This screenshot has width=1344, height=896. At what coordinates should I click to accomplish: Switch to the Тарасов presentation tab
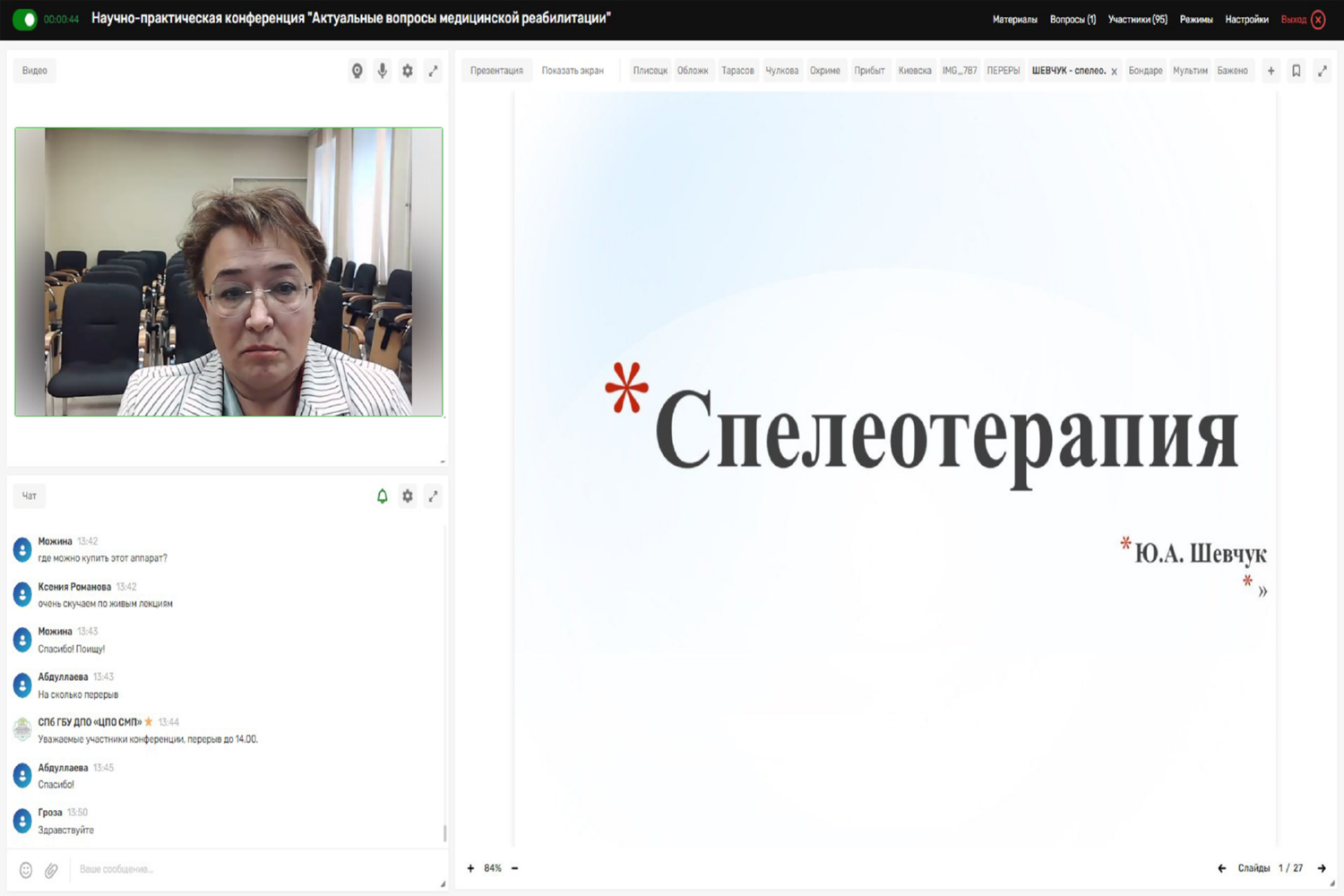737,71
